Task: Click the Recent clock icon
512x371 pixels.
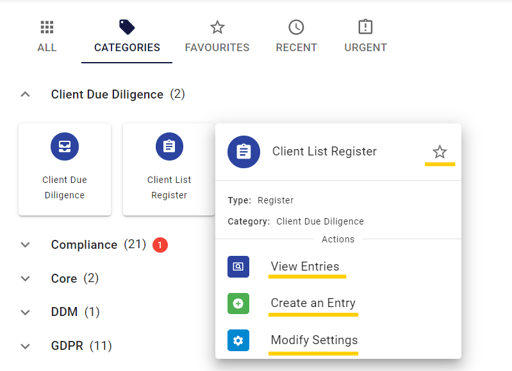Action: pyautogui.click(x=296, y=27)
